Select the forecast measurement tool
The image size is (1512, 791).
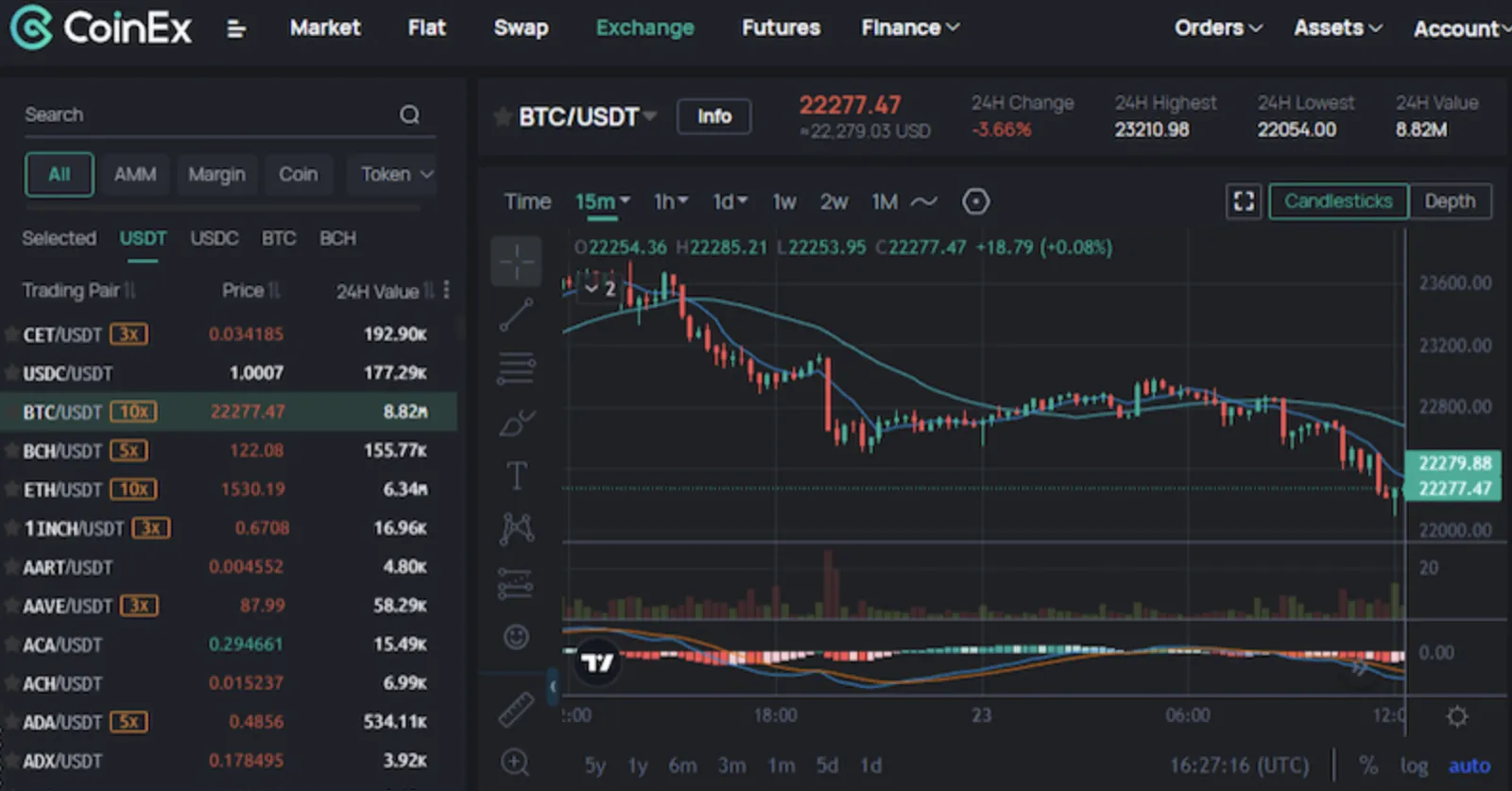(x=516, y=583)
